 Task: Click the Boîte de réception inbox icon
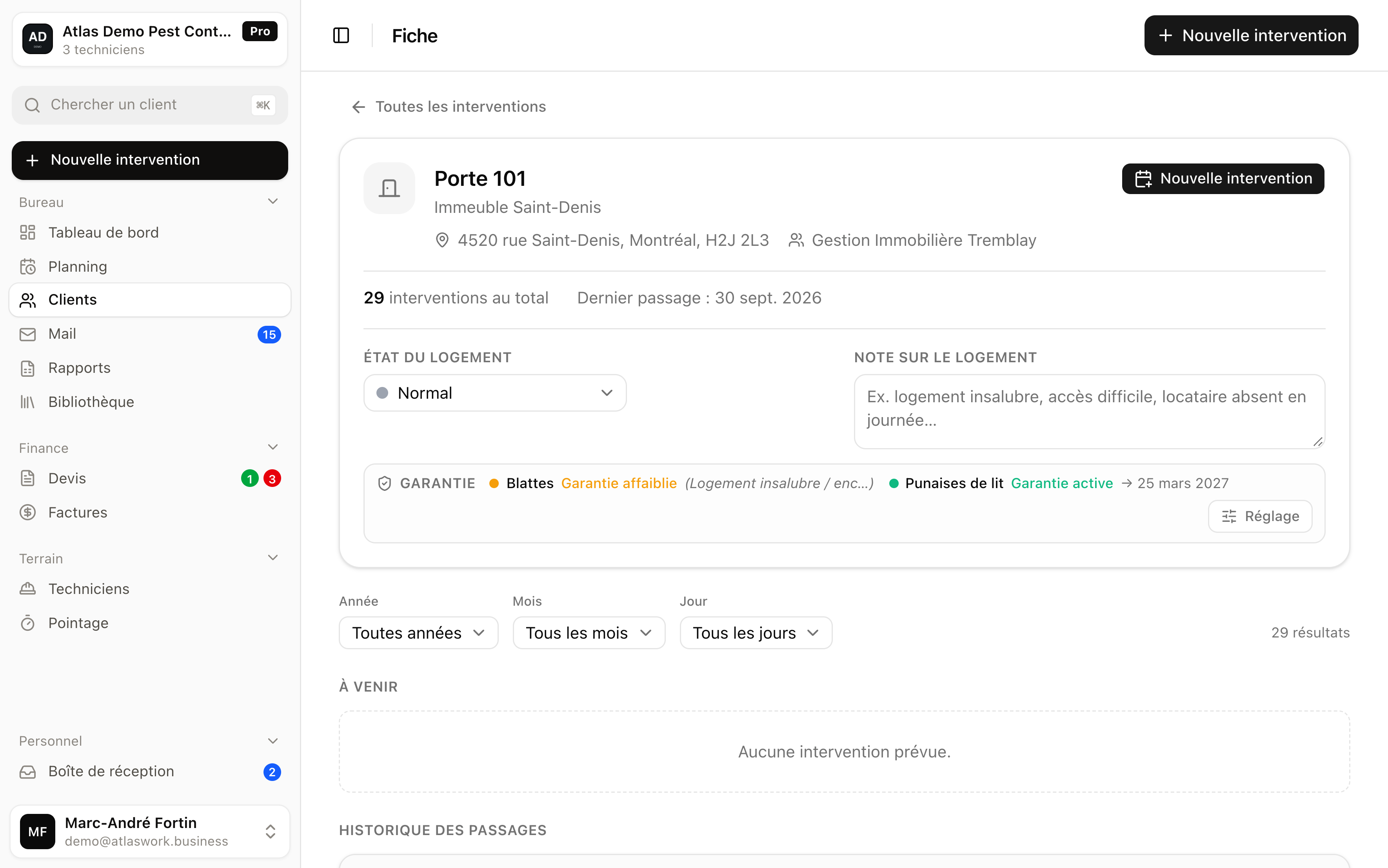pos(27,772)
